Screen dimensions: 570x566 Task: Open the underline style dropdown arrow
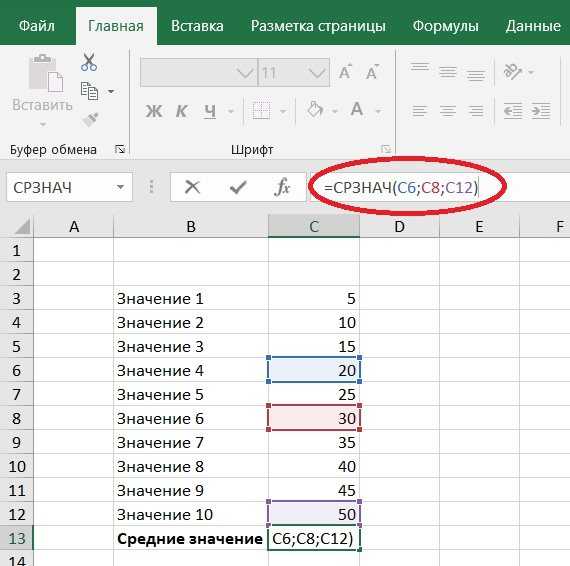(x=231, y=111)
